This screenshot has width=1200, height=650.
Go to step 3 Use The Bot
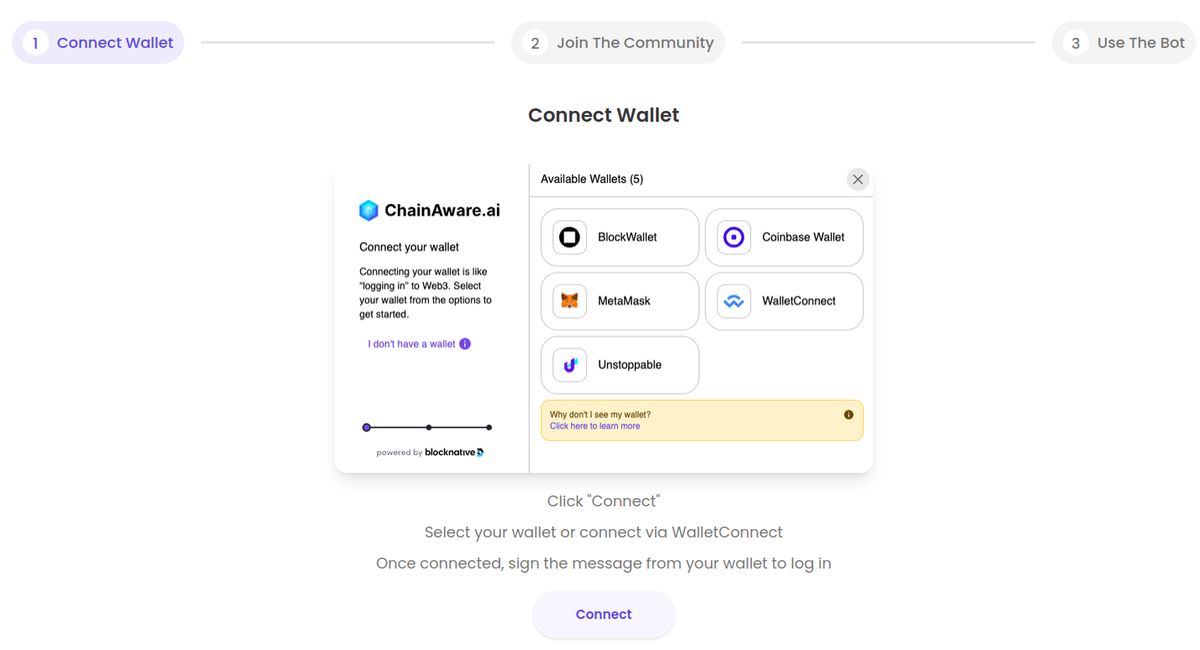(x=1124, y=43)
